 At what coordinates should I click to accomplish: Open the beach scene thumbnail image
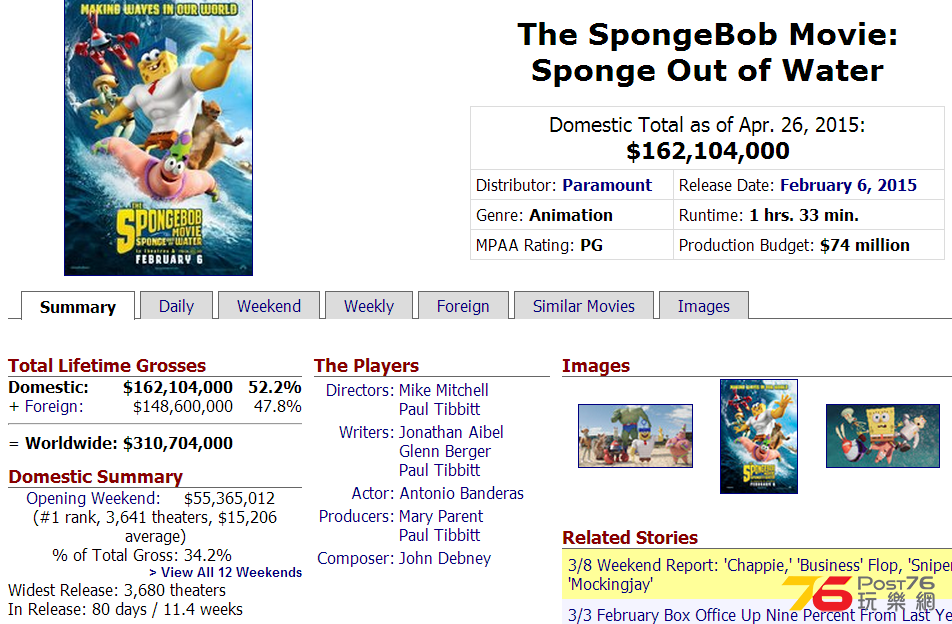click(635, 436)
